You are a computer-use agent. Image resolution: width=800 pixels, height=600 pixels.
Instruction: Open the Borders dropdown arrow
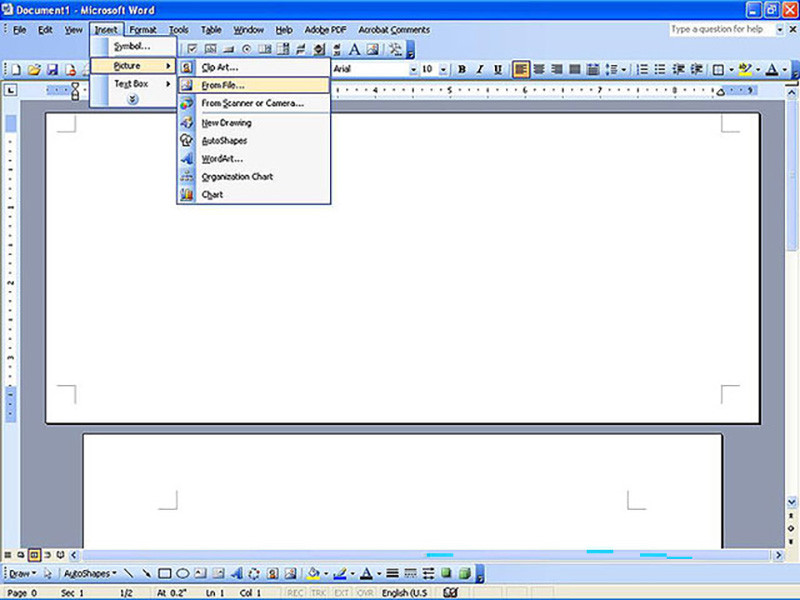[731, 69]
